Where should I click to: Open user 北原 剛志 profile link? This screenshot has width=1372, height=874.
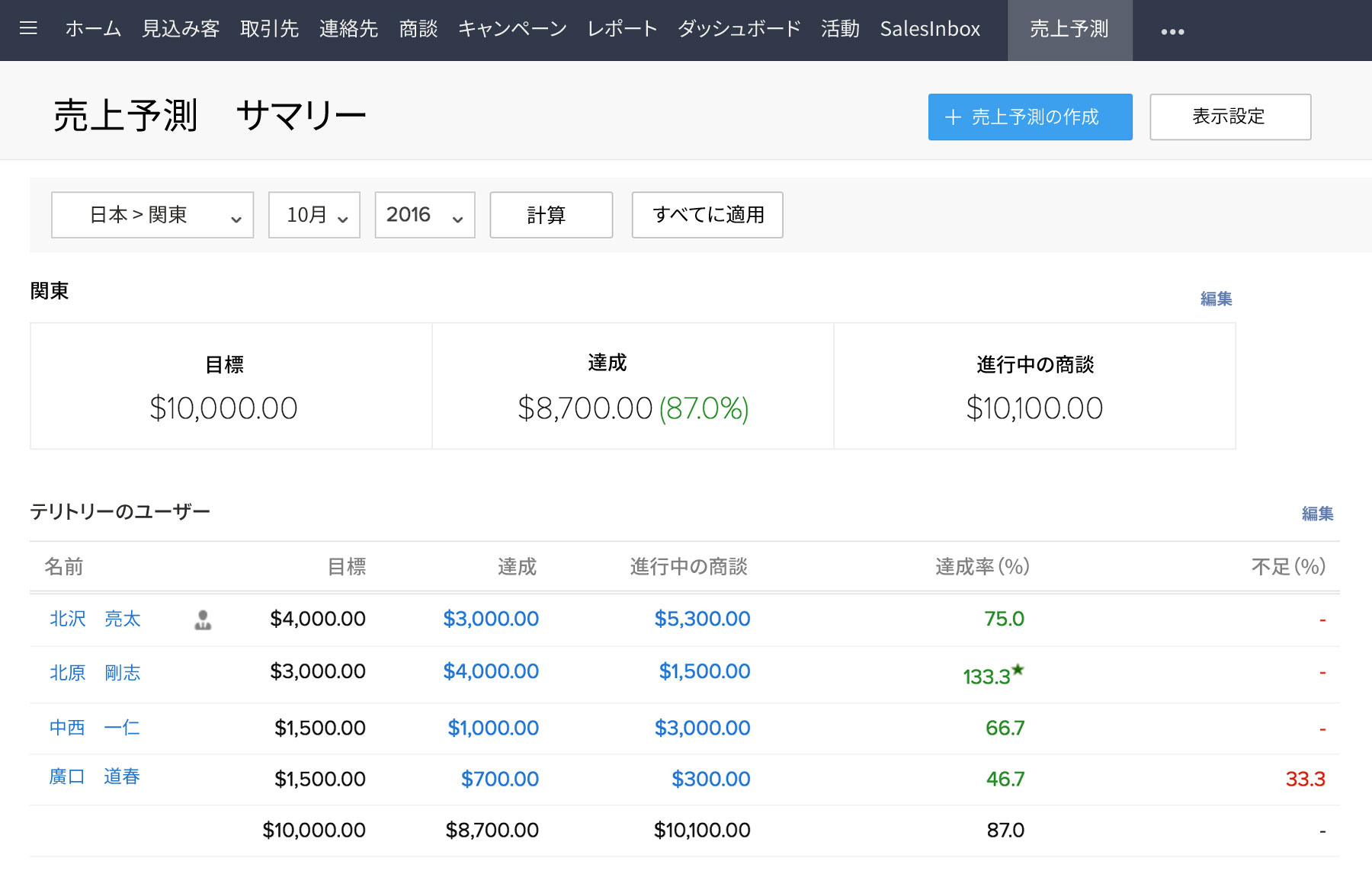tap(95, 673)
